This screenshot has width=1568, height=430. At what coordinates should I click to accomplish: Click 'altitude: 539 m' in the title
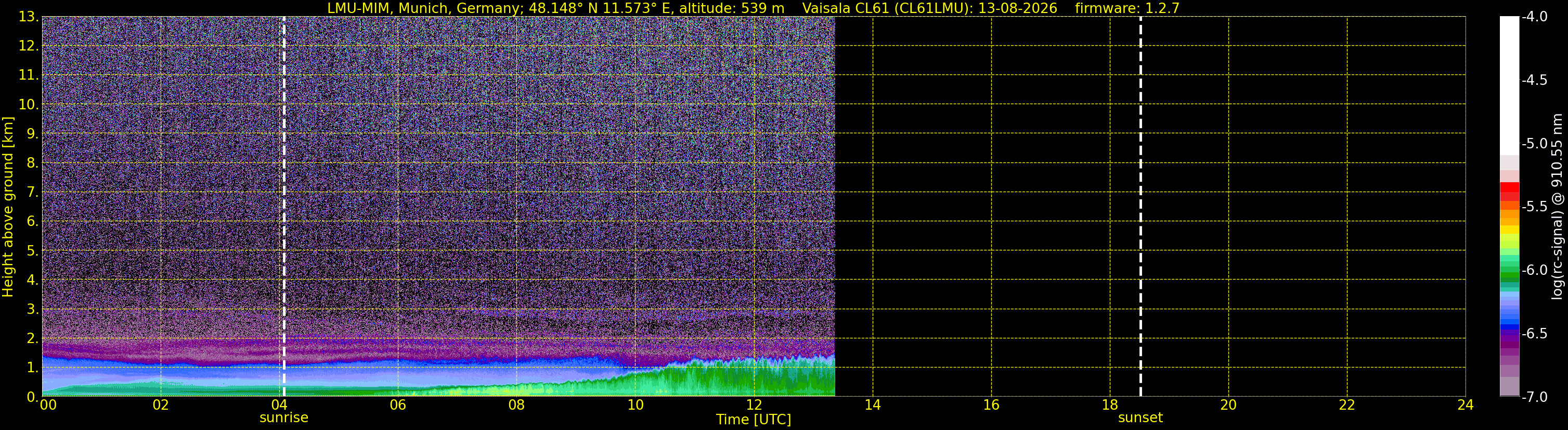(732, 8)
